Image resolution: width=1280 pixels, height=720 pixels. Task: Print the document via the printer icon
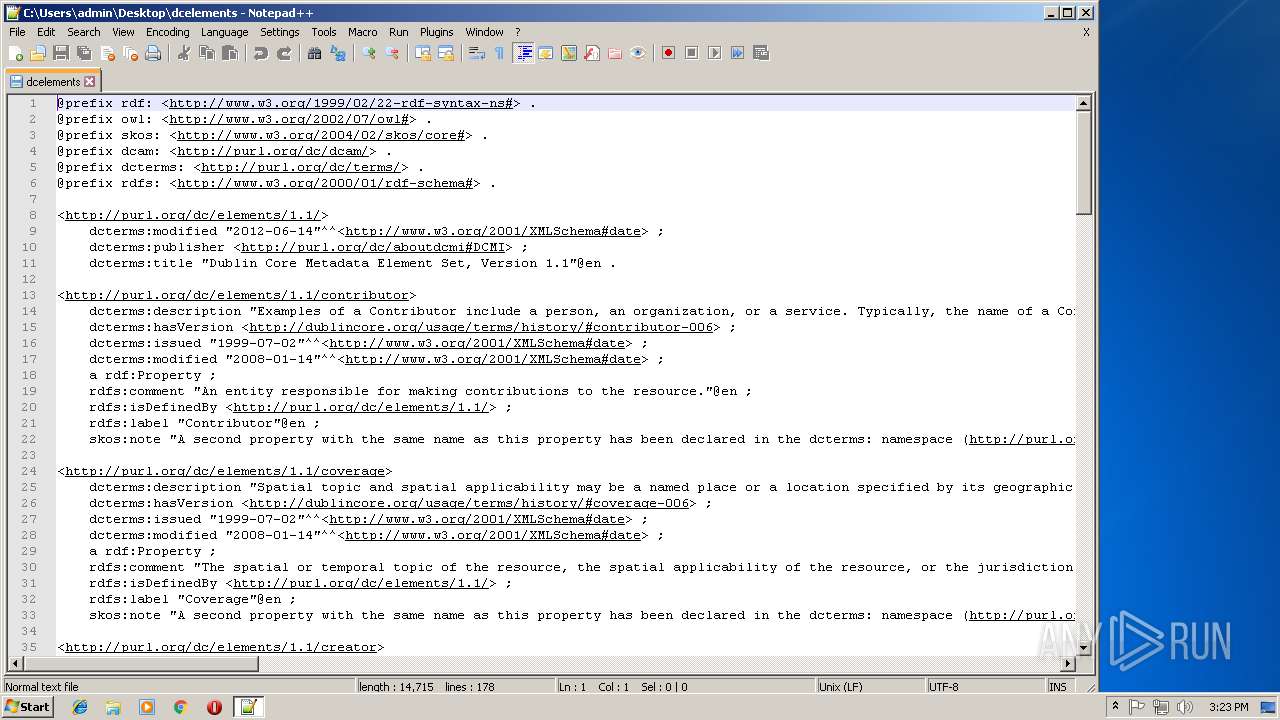pyautogui.click(x=153, y=53)
